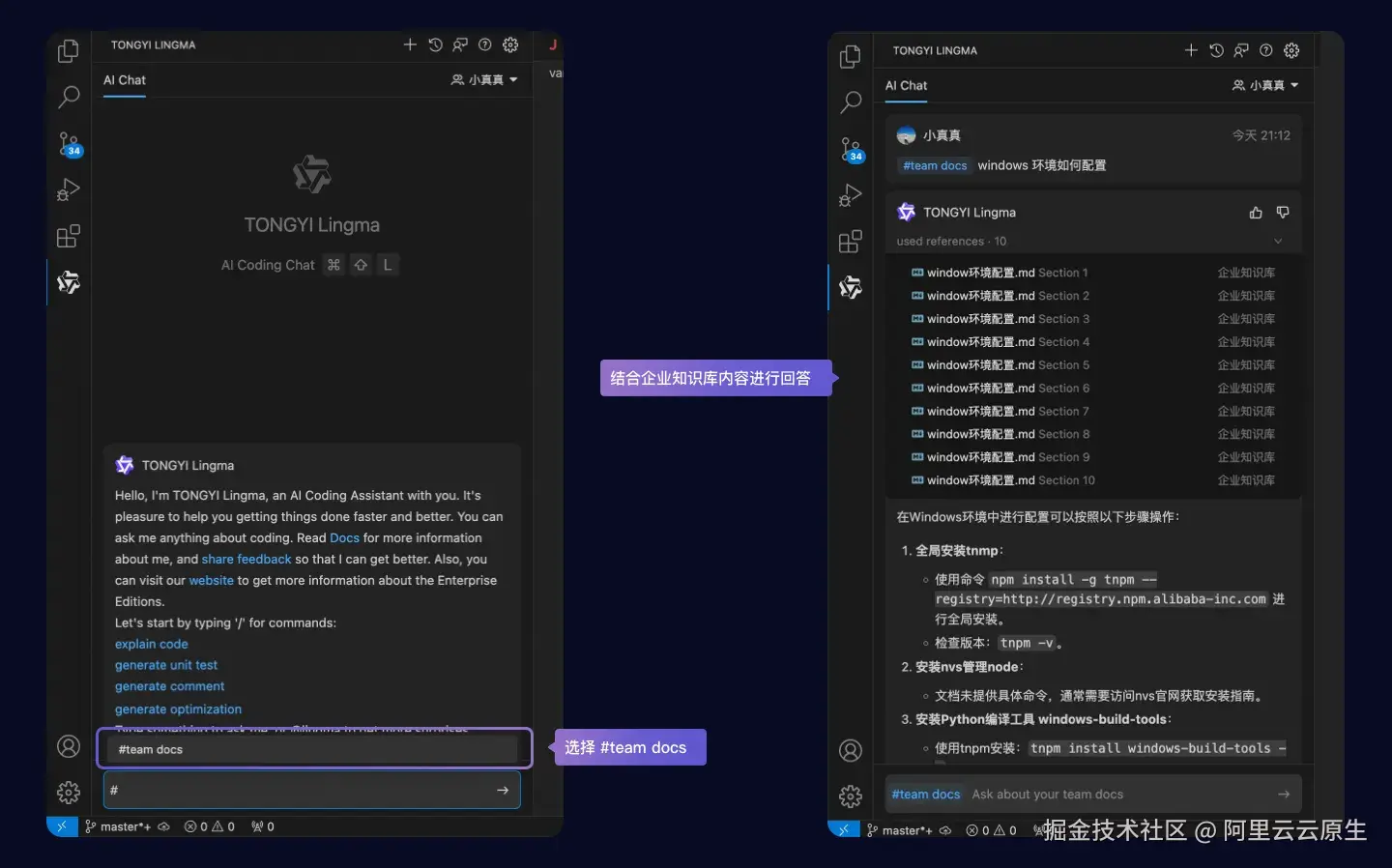This screenshot has height=868, width=1392.
Task: Open Run and Debug icon in right window
Action: point(851,195)
